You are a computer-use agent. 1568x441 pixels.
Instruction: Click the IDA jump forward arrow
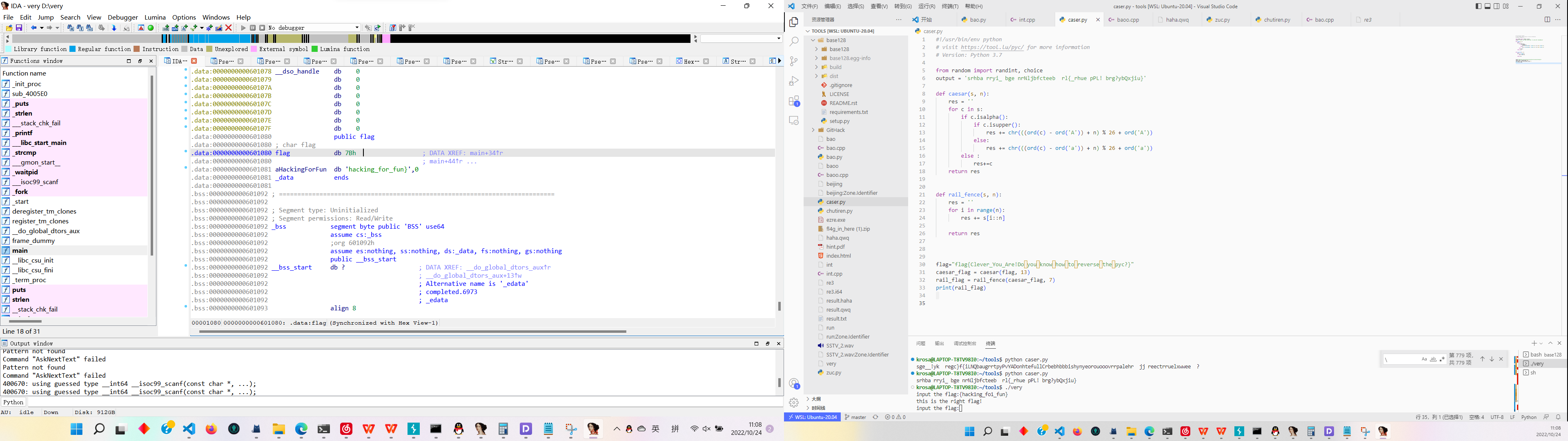coord(49,28)
